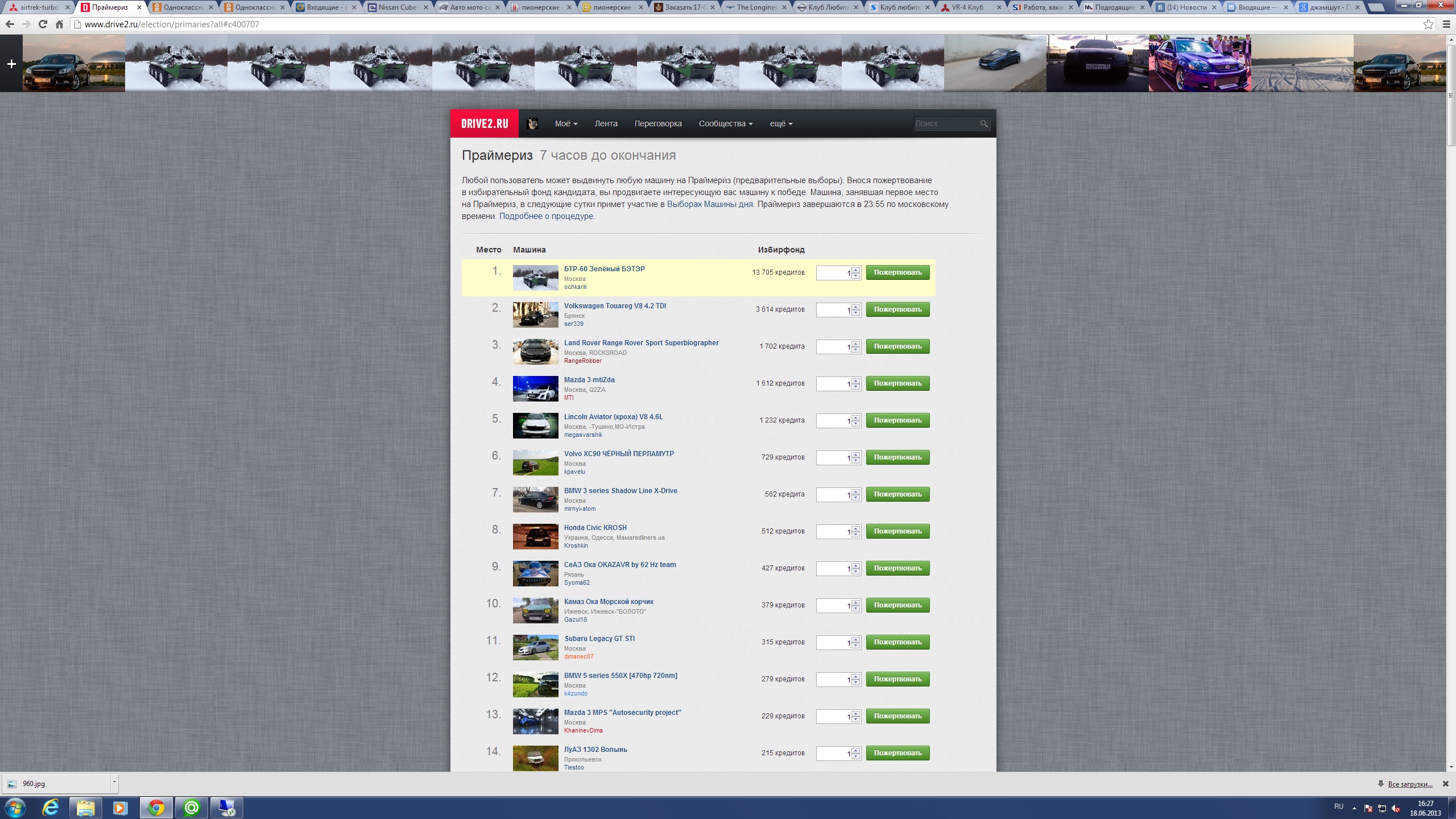Image resolution: width=1456 pixels, height=819 pixels.
Task: Click the Поиск search input field
Action: point(945,124)
